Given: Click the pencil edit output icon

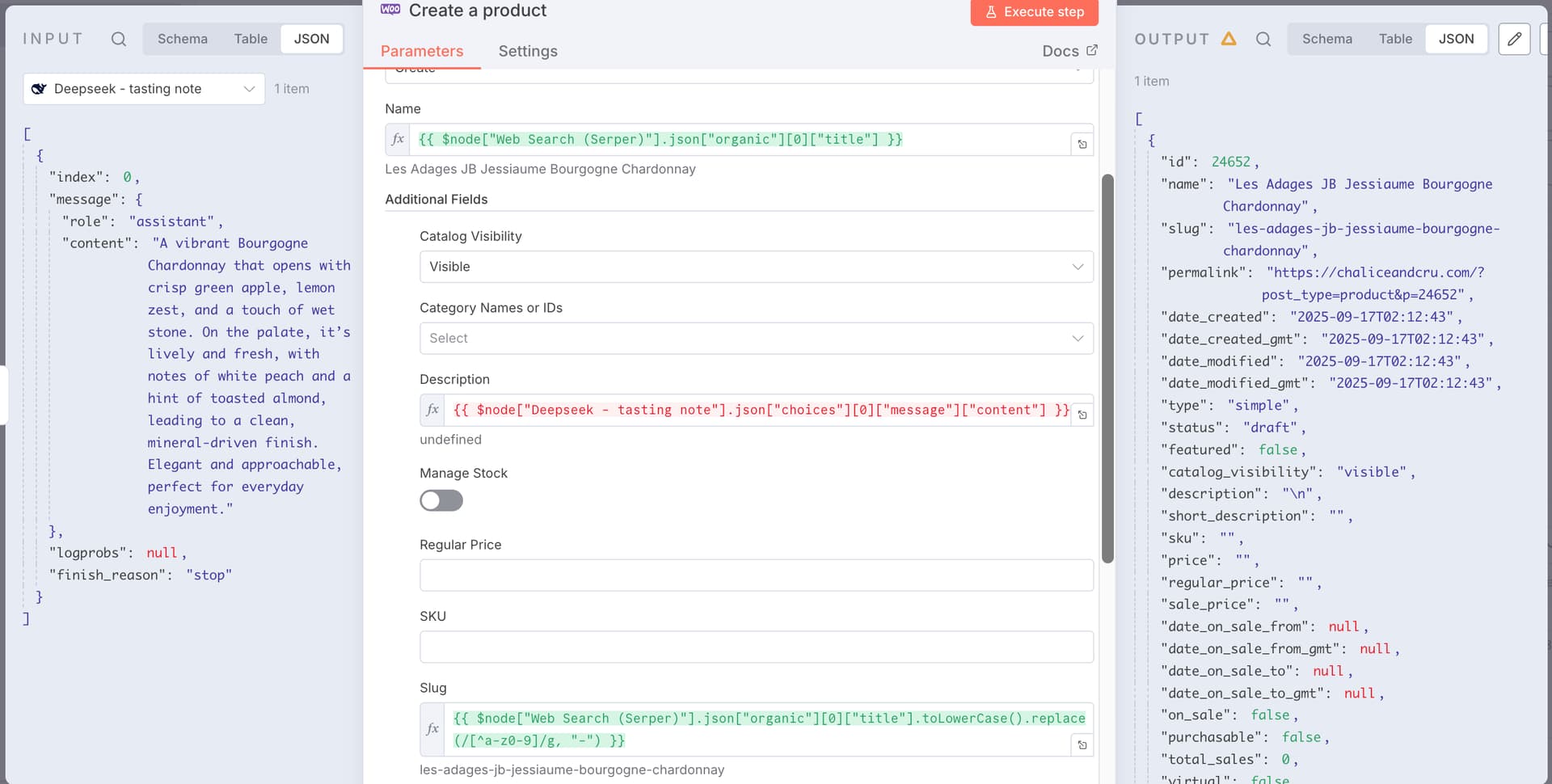Looking at the screenshot, I should coord(1514,39).
